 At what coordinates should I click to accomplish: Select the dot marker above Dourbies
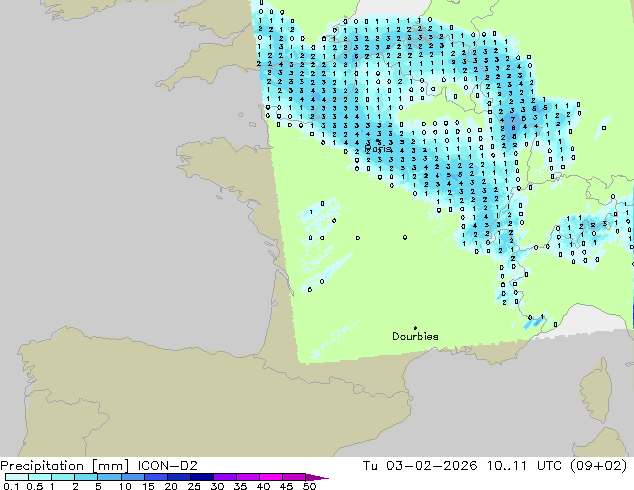pyautogui.click(x=415, y=328)
